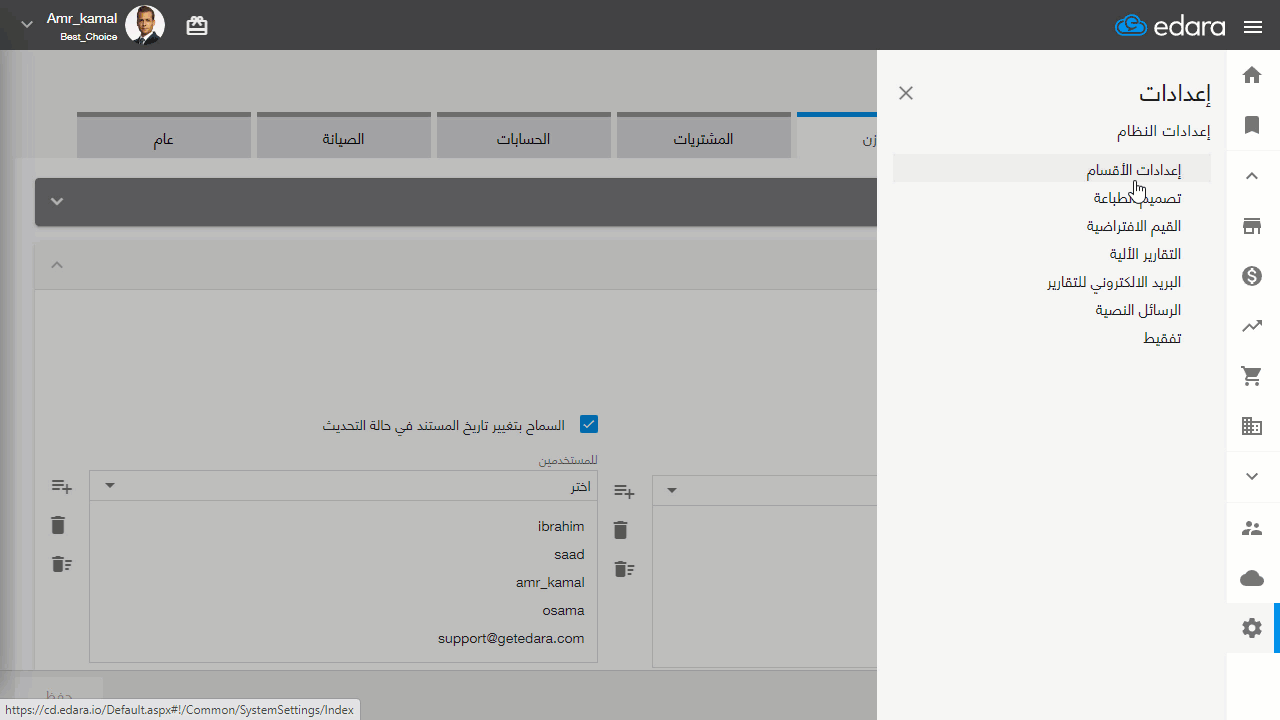Click the Amr_kamal profile avatar

click(x=145, y=25)
